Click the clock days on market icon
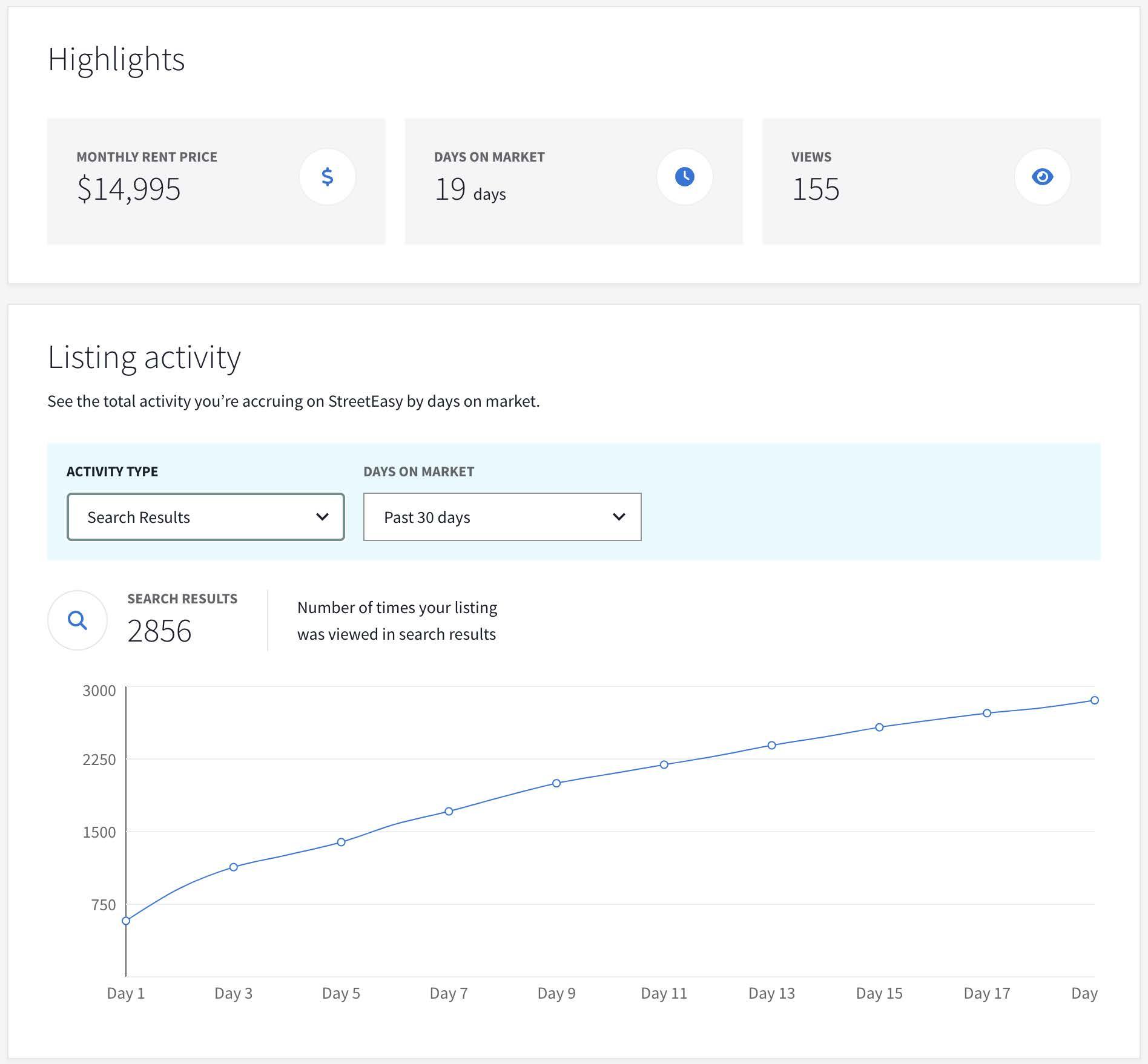Image resolution: width=1148 pixels, height=1064 pixels. [684, 177]
